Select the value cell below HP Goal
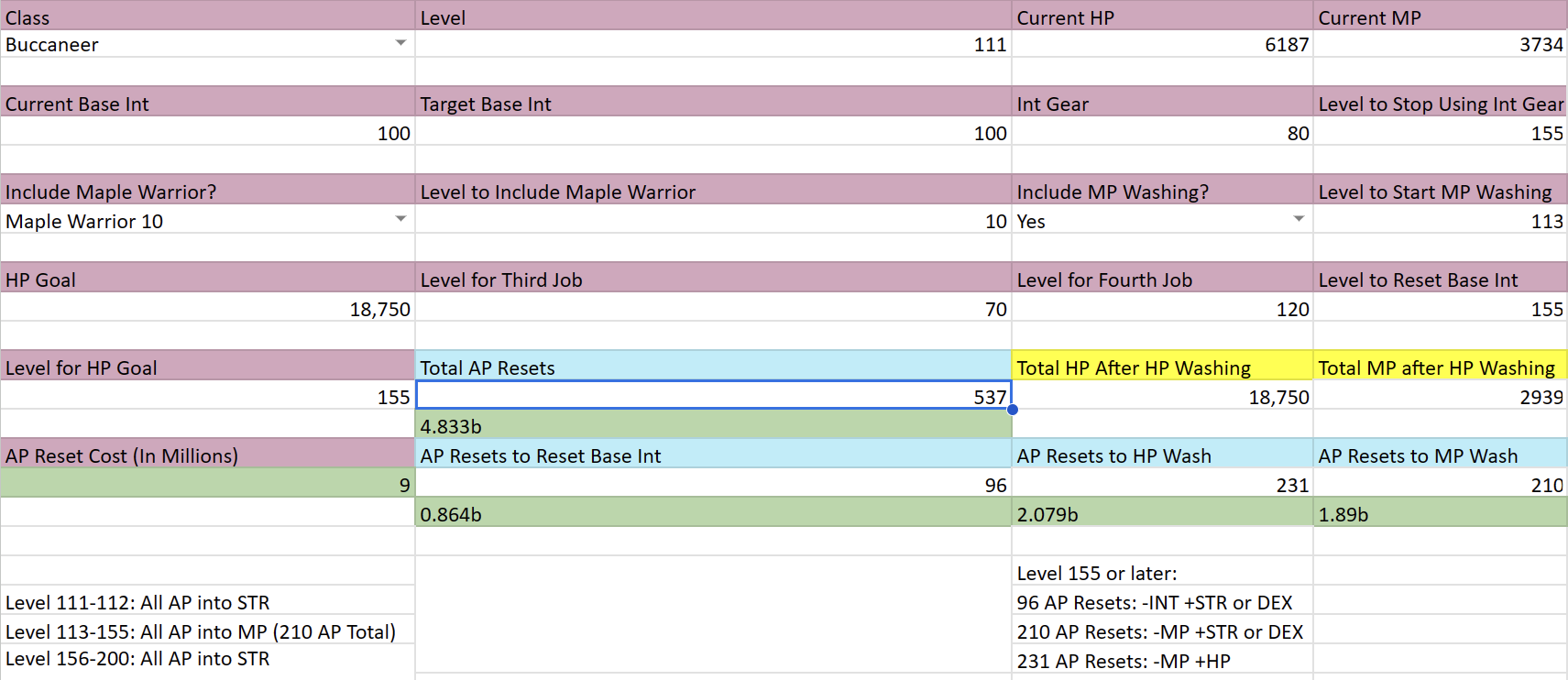This screenshot has height=680, width=1568. [x=207, y=309]
